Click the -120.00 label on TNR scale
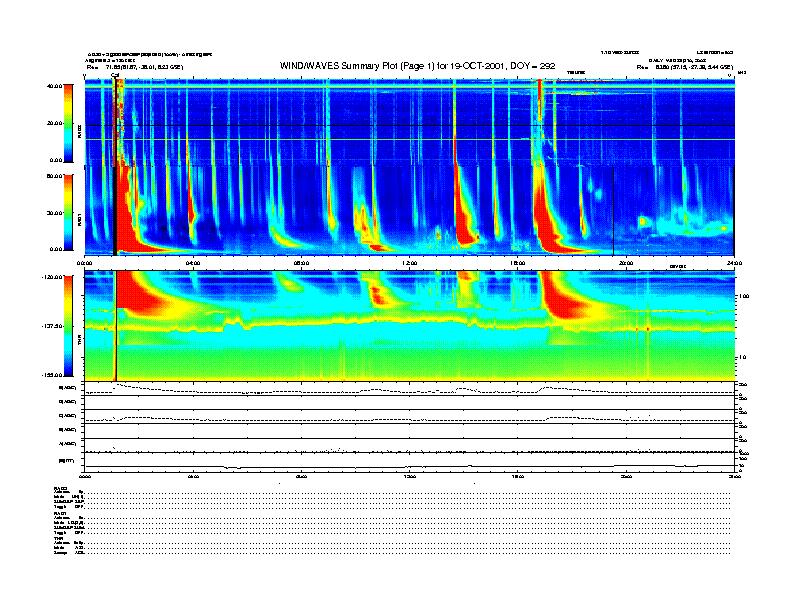This screenshot has width=792, height=612. pyautogui.click(x=52, y=277)
